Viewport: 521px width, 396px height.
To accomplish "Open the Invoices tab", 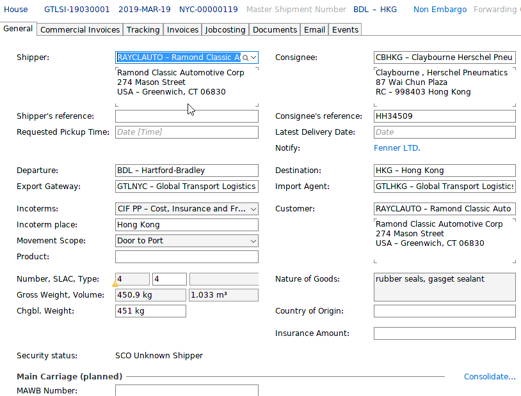I will pos(182,30).
